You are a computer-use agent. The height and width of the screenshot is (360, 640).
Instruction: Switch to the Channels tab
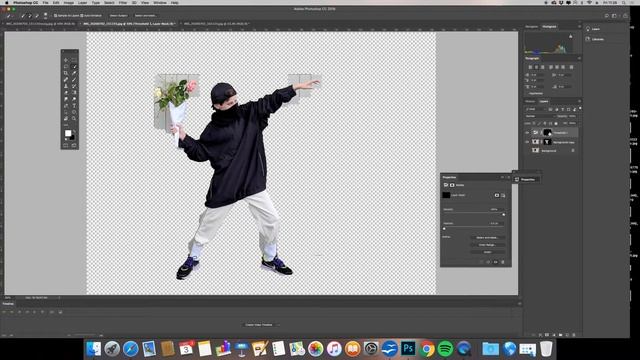coord(530,101)
